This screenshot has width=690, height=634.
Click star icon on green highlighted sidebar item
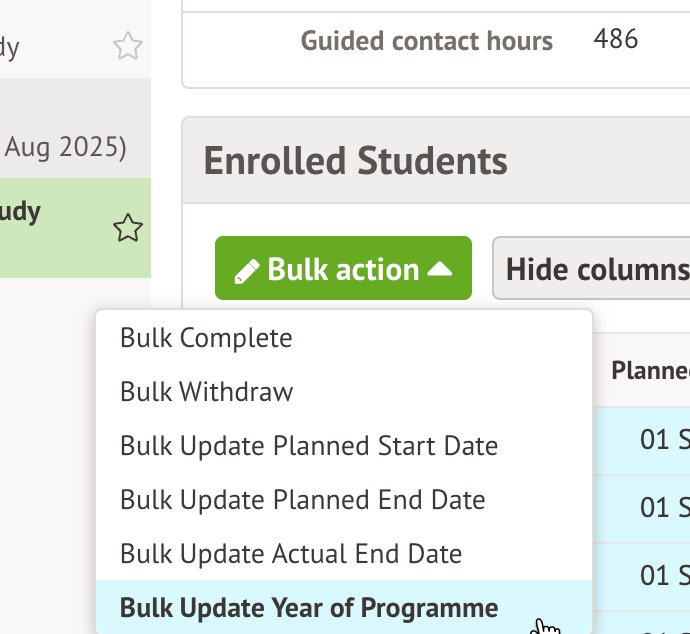coord(128,229)
